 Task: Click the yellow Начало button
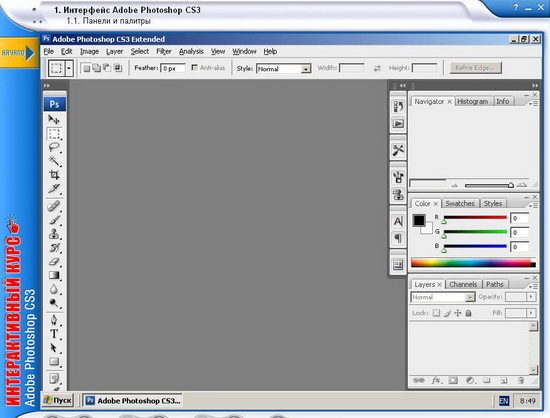pyautogui.click(x=19, y=53)
